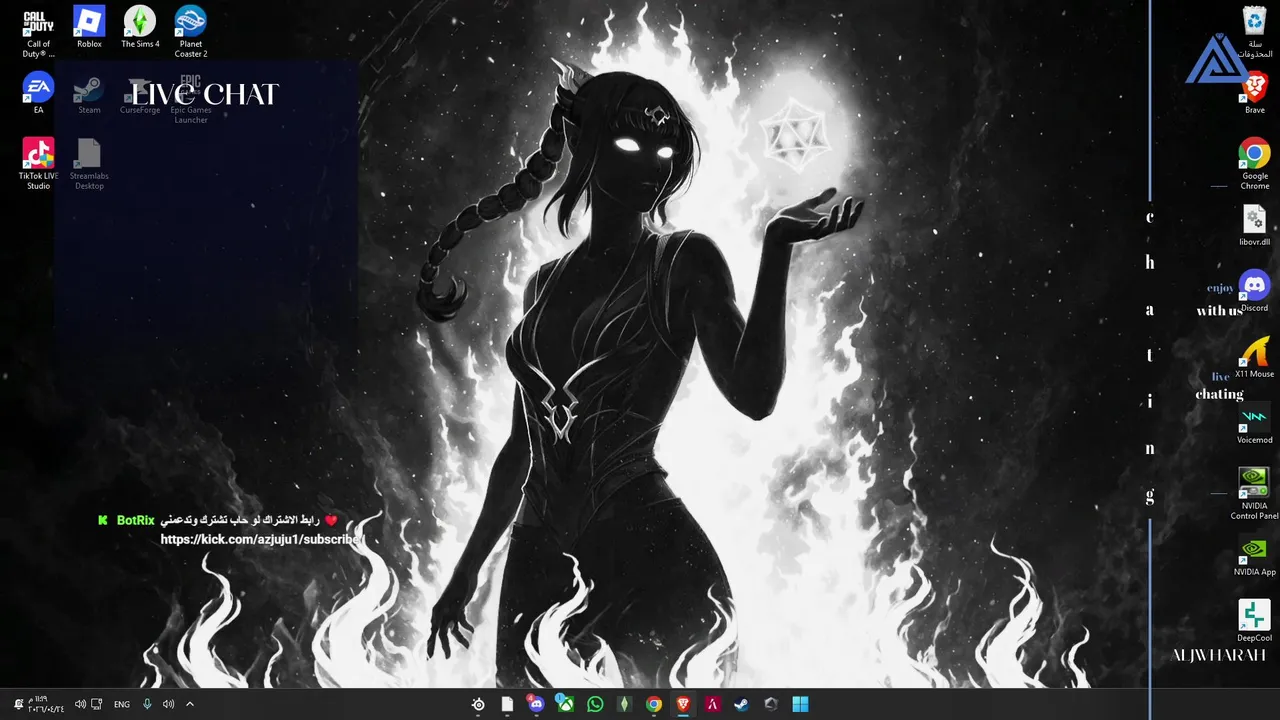Open the Epic Games Launcher desktop shortcut
1280x720 pixels.
click(x=191, y=99)
